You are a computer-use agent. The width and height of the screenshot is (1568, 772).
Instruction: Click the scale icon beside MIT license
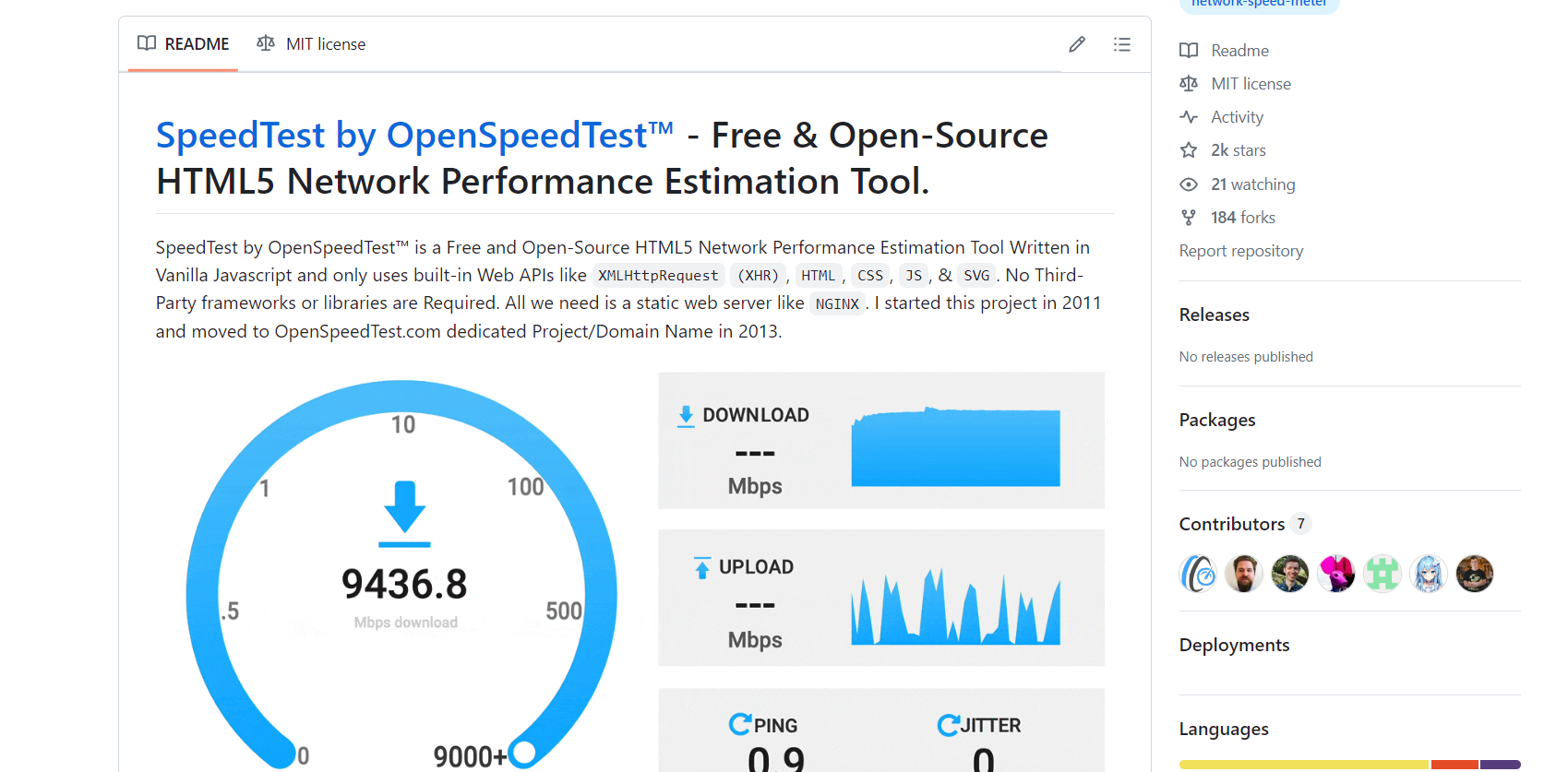(x=1189, y=84)
